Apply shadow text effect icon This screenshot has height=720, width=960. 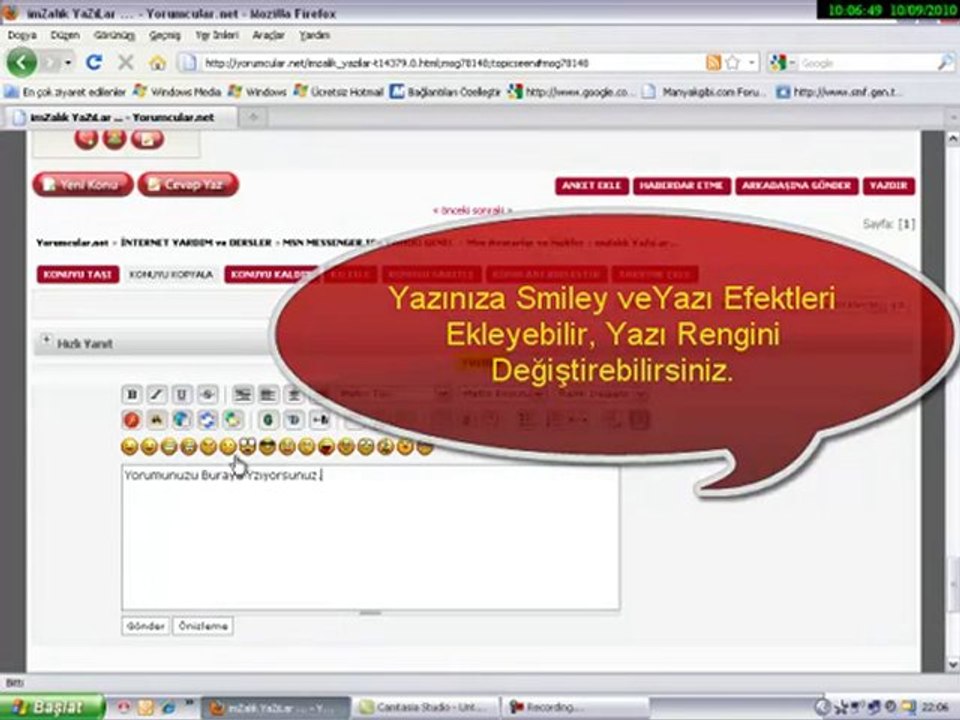point(293,420)
